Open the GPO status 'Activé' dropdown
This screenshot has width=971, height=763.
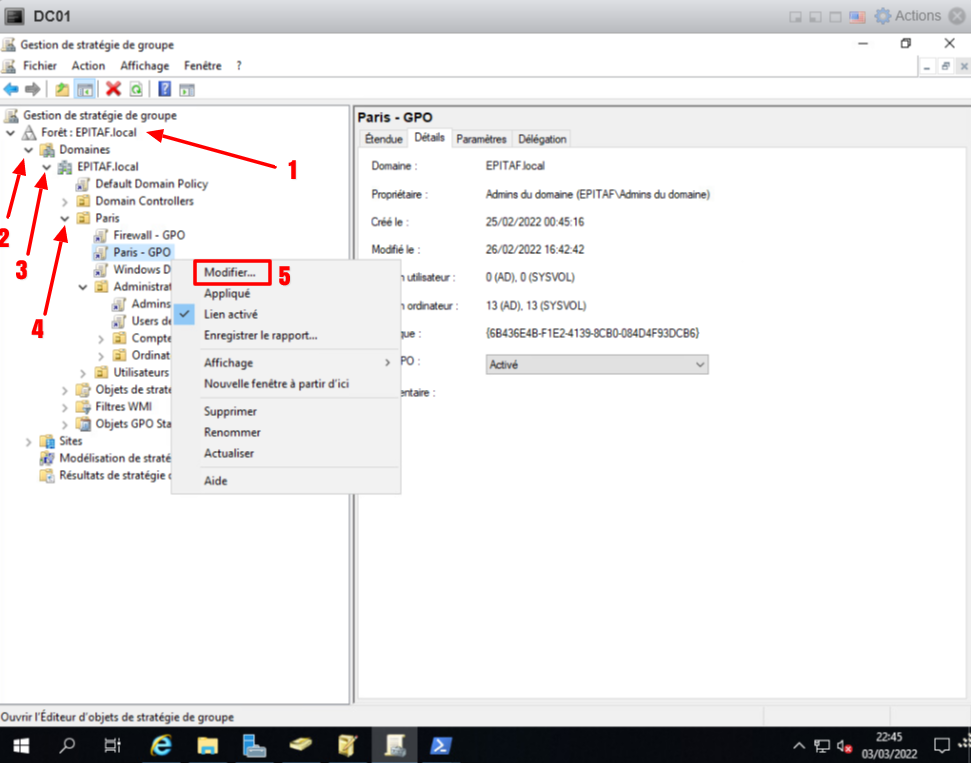point(597,365)
